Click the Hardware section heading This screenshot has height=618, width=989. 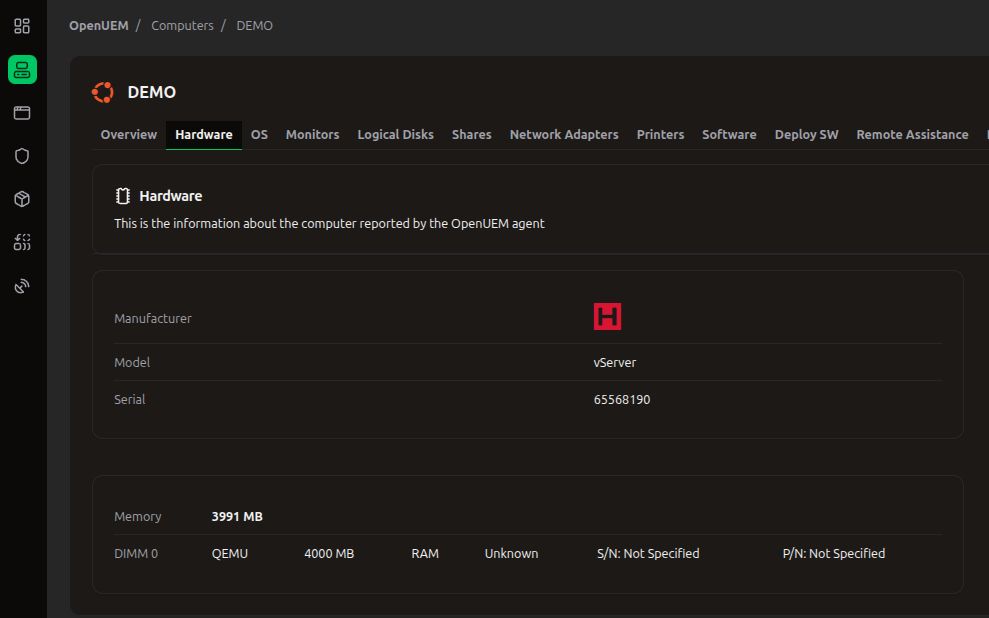point(171,196)
